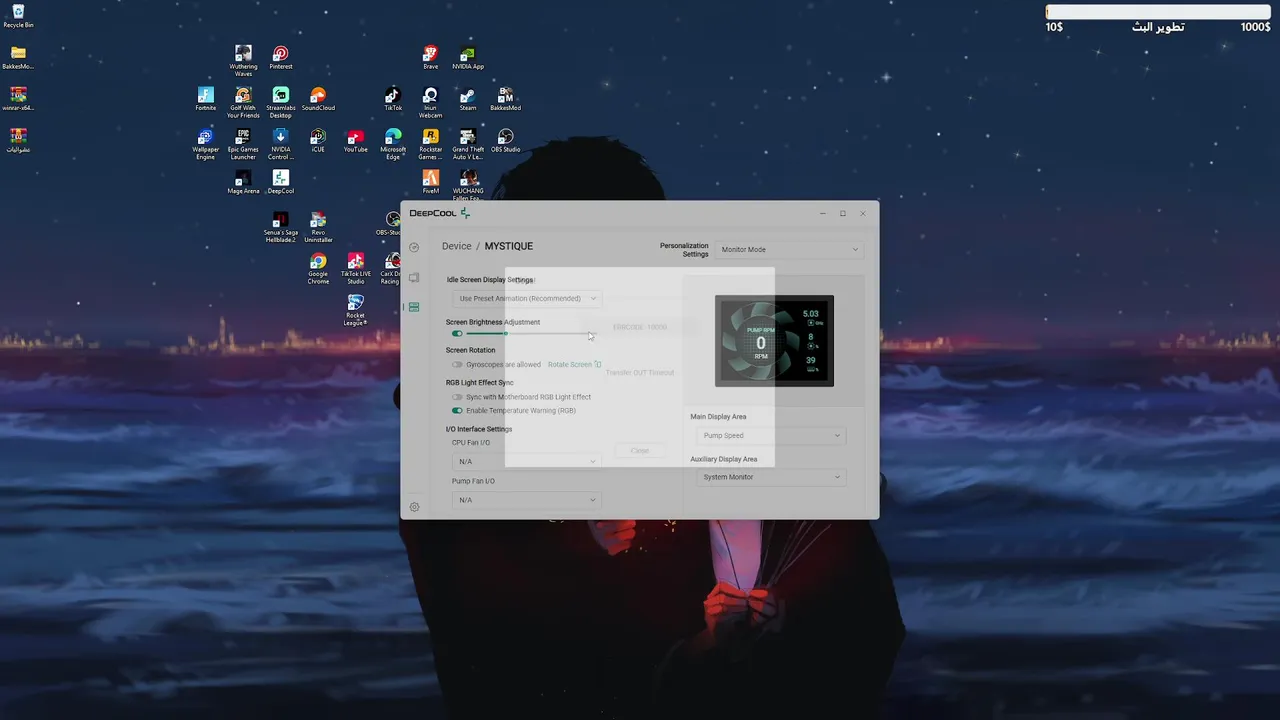Click the Device breadcrumb link
The image size is (1280, 720).
pyautogui.click(x=456, y=246)
